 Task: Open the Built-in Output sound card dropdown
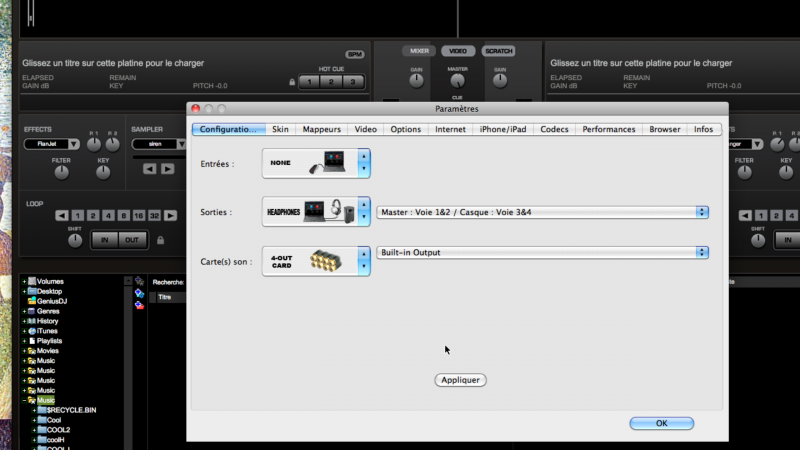(543, 253)
